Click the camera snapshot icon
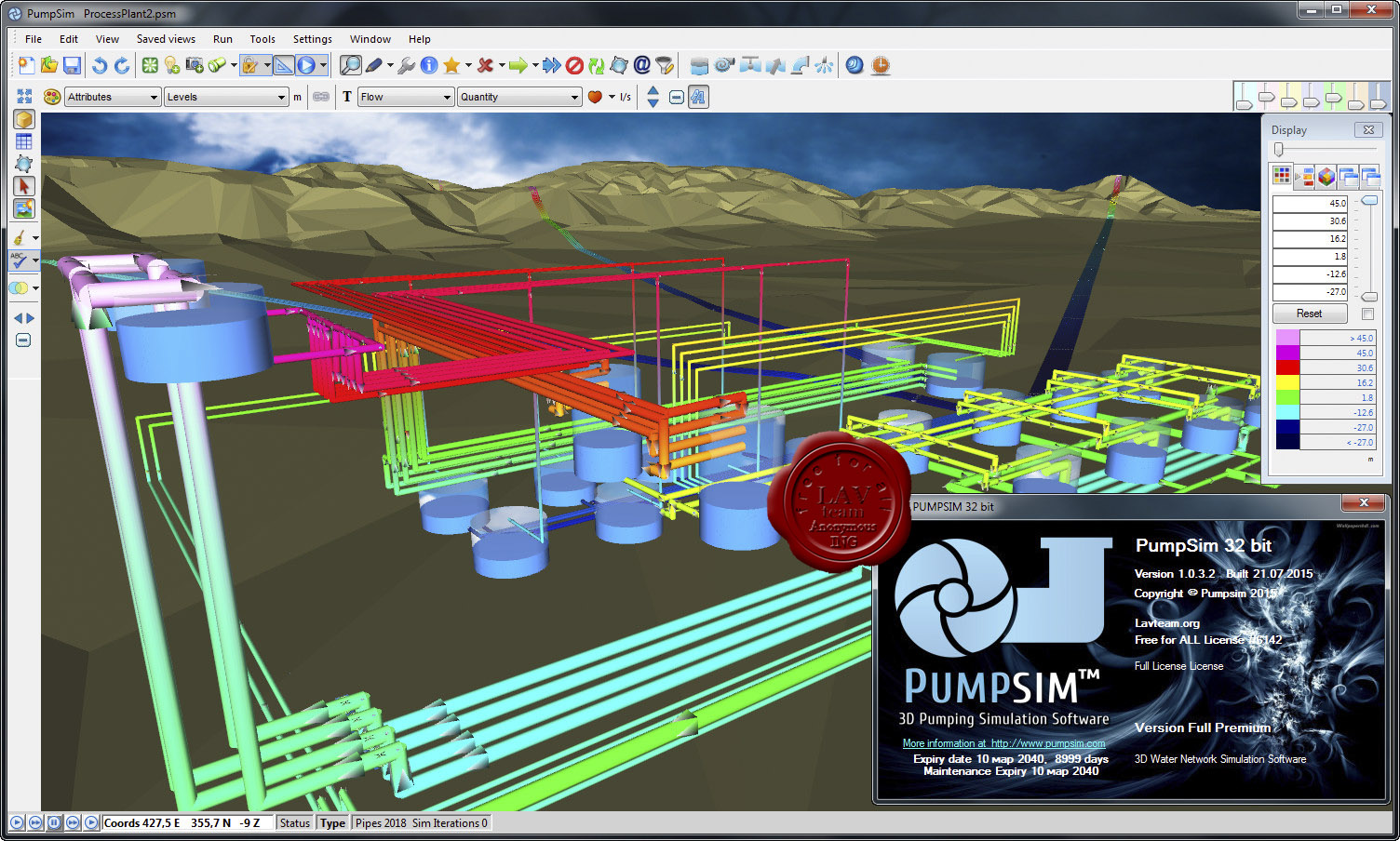This screenshot has height=841, width=1400. [x=195, y=65]
